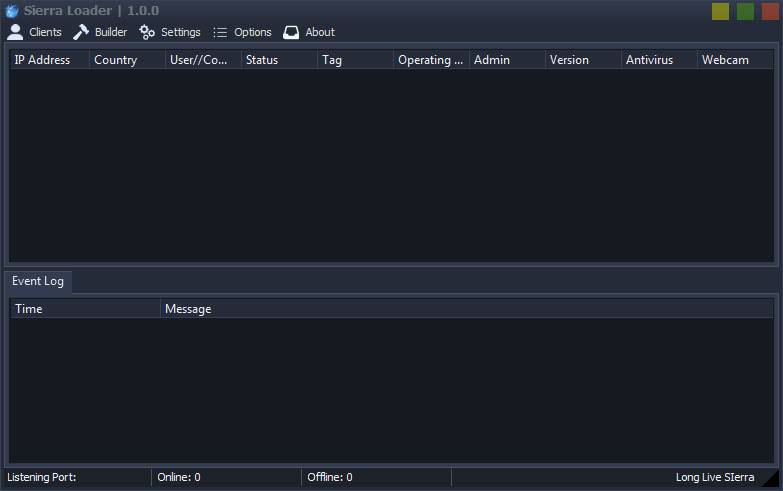Click the Settings gears icon
Viewport: 783px width, 491px height.
[x=147, y=32]
